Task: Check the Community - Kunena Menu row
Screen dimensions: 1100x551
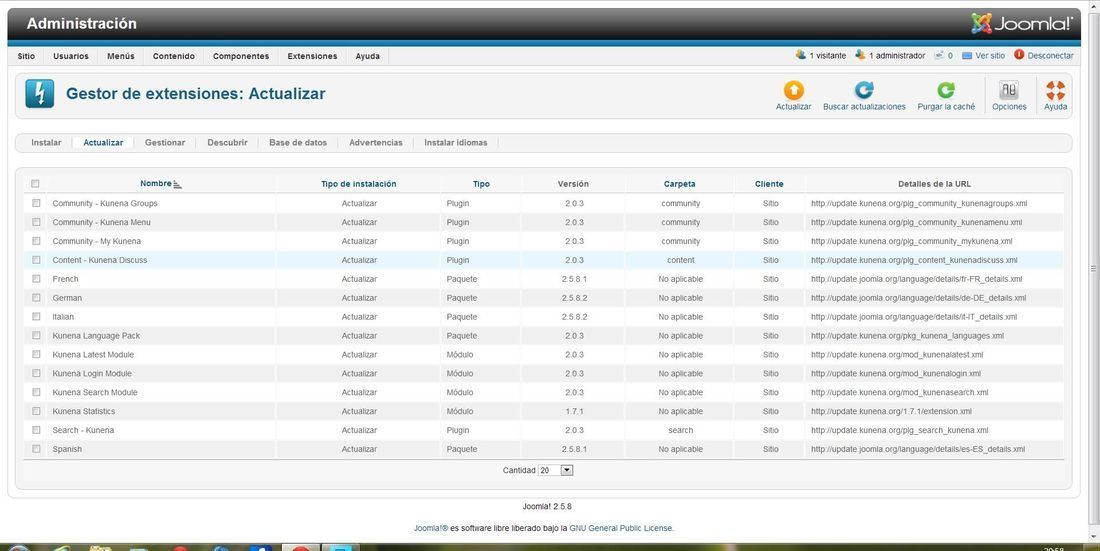Action: 36,222
